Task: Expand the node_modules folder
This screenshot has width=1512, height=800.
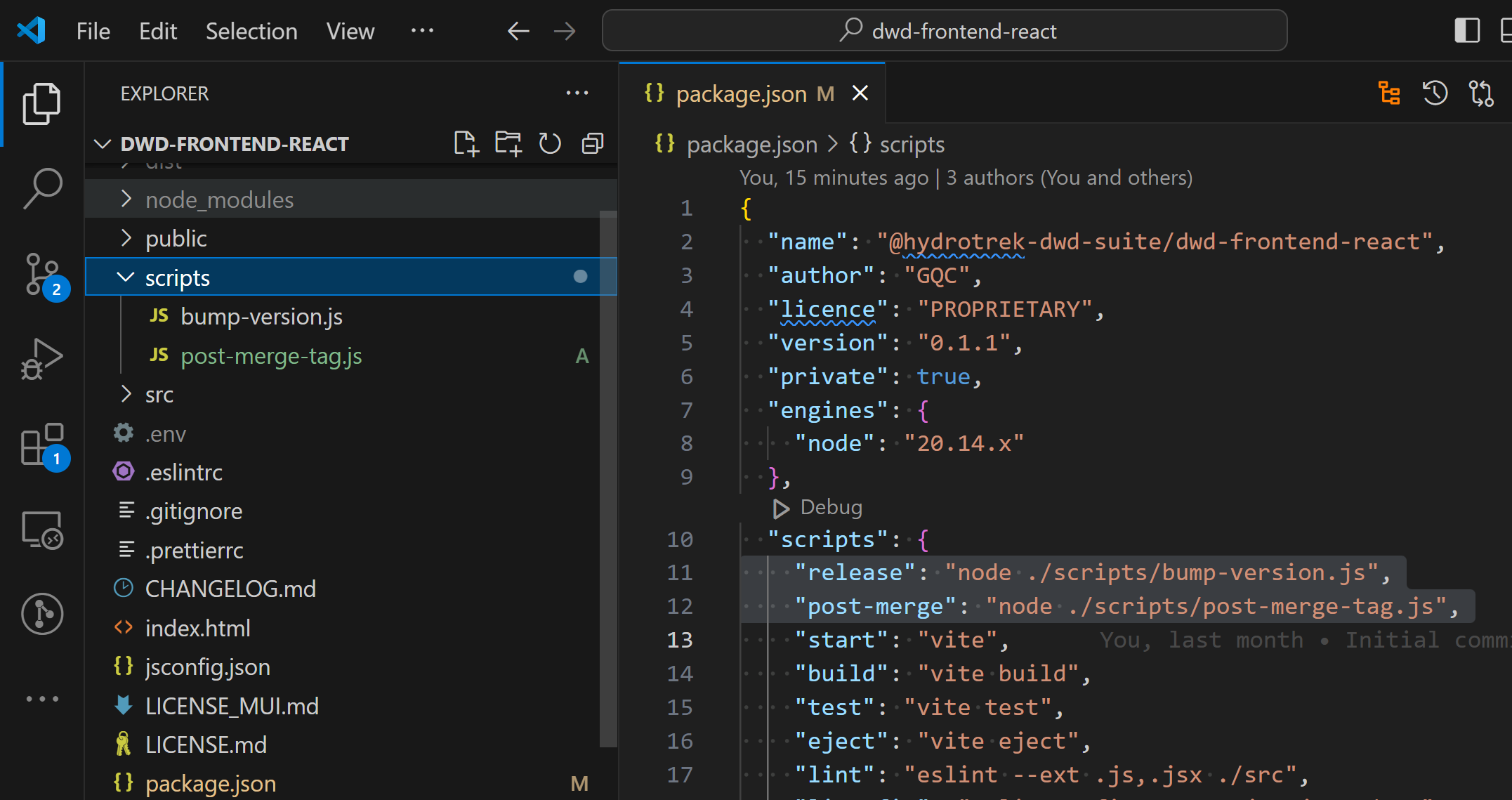Action: tap(350, 199)
